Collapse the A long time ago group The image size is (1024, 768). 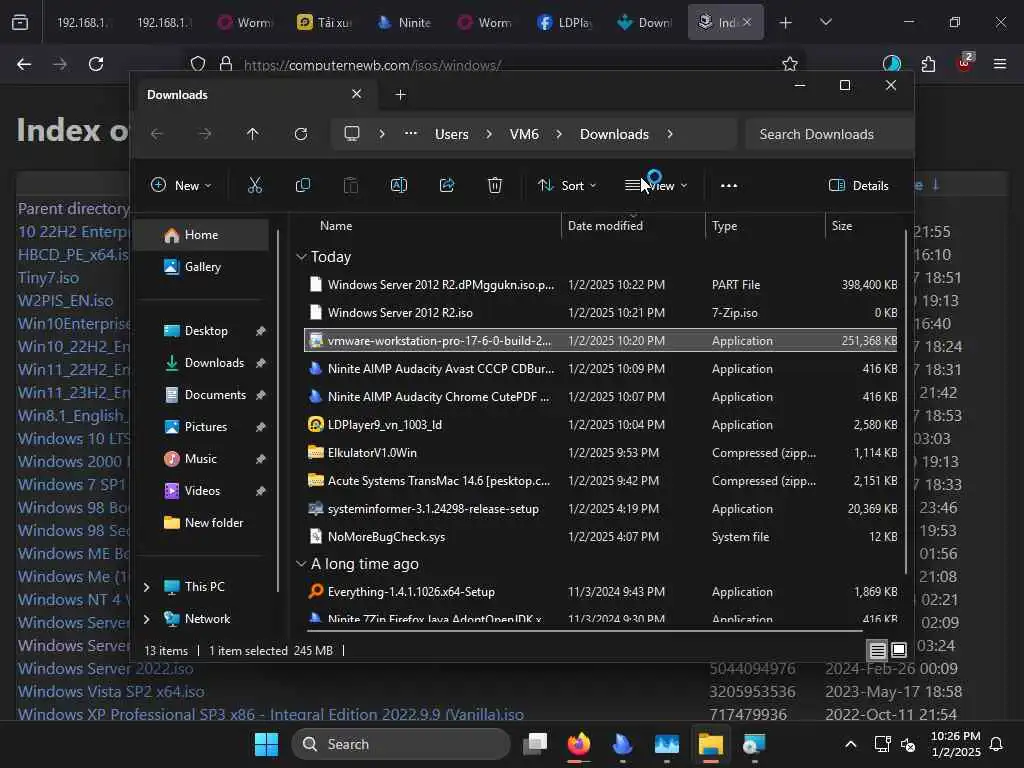(301, 564)
